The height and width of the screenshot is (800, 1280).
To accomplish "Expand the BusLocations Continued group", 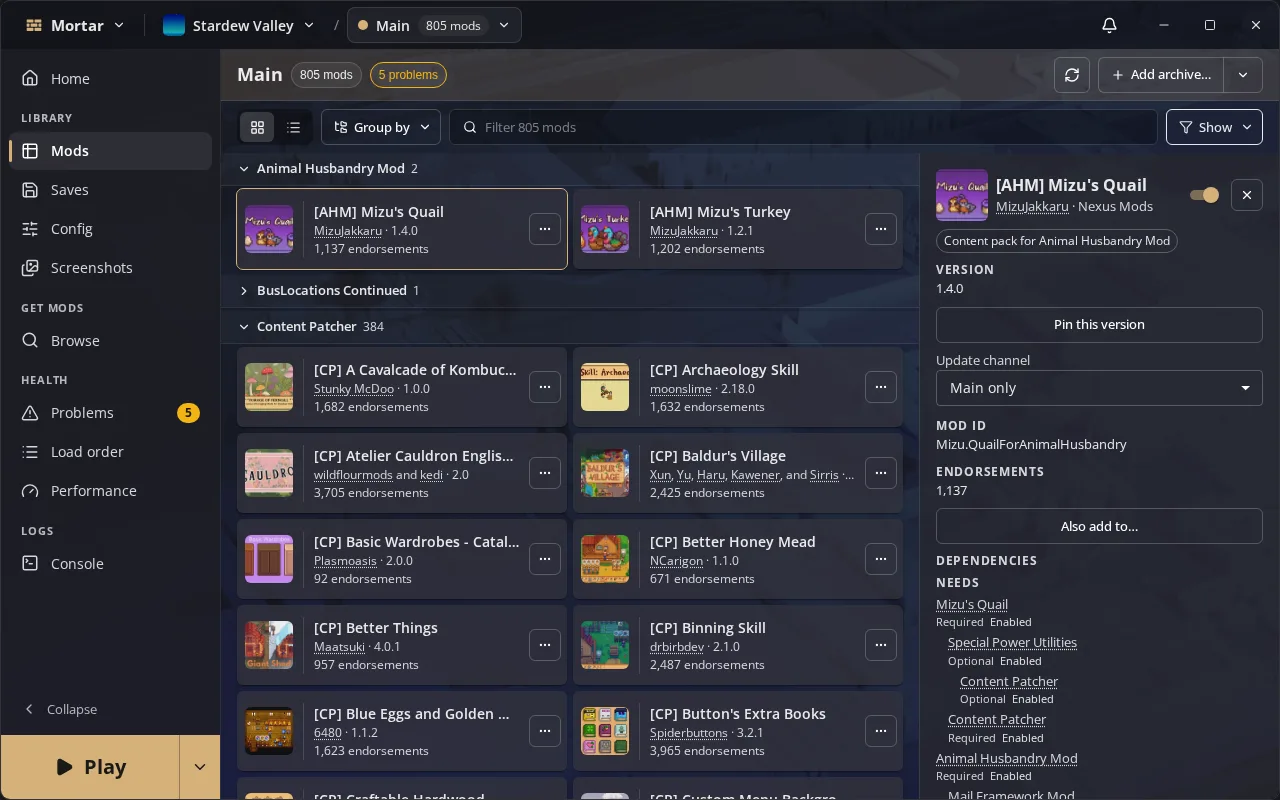I will [x=244, y=291].
